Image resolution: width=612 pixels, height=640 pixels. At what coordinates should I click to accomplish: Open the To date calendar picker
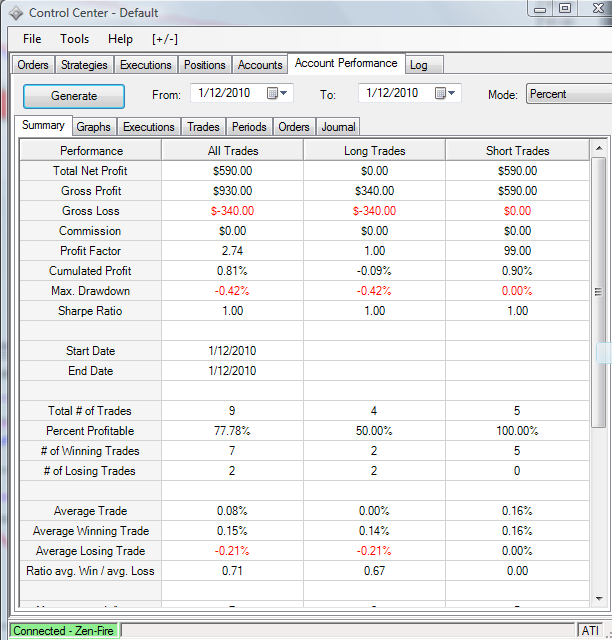pyautogui.click(x=445, y=93)
